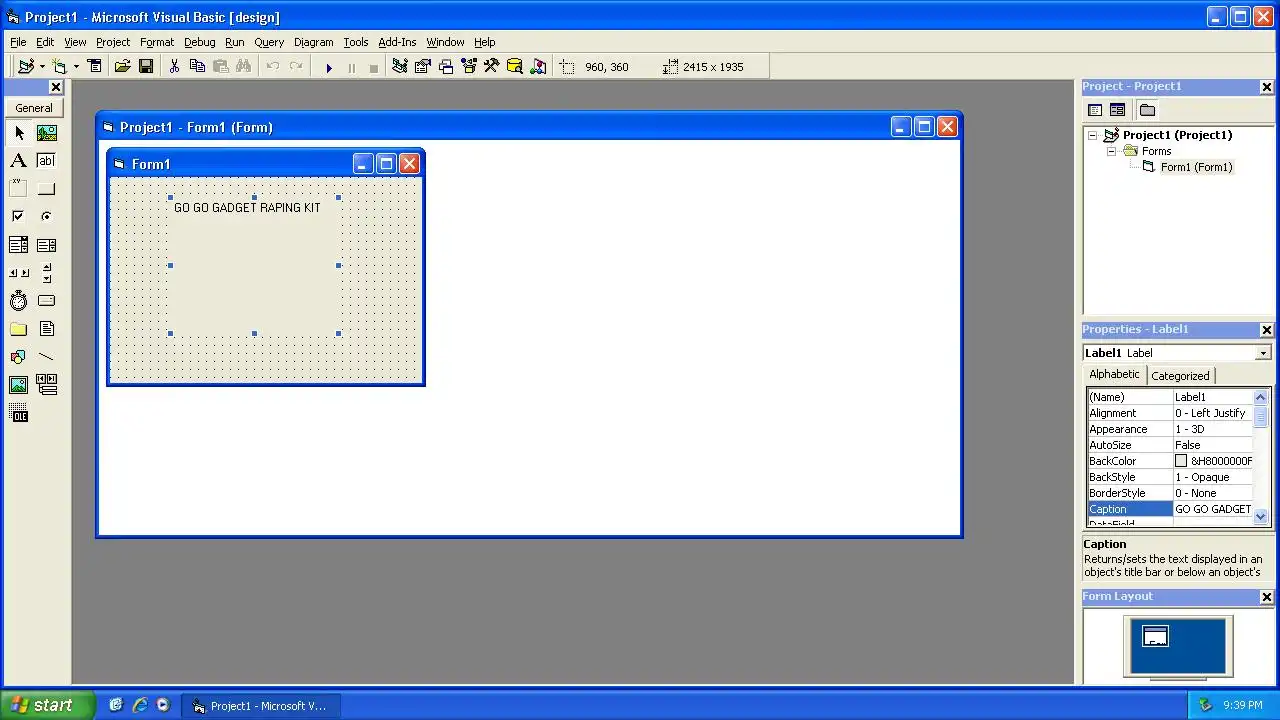
Task: Select Form1 (Form1) in project tree
Action: coord(1196,167)
